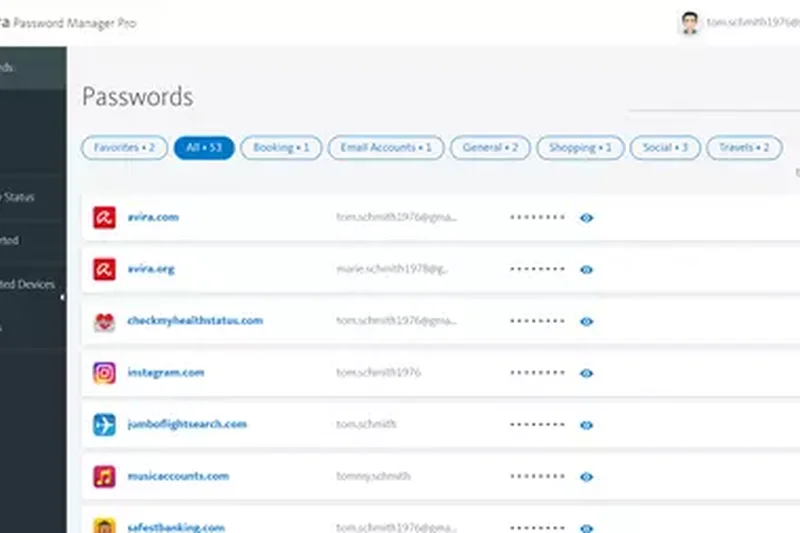Image resolution: width=800 pixels, height=533 pixels.
Task: Show the instagram.com password
Action: click(x=586, y=373)
